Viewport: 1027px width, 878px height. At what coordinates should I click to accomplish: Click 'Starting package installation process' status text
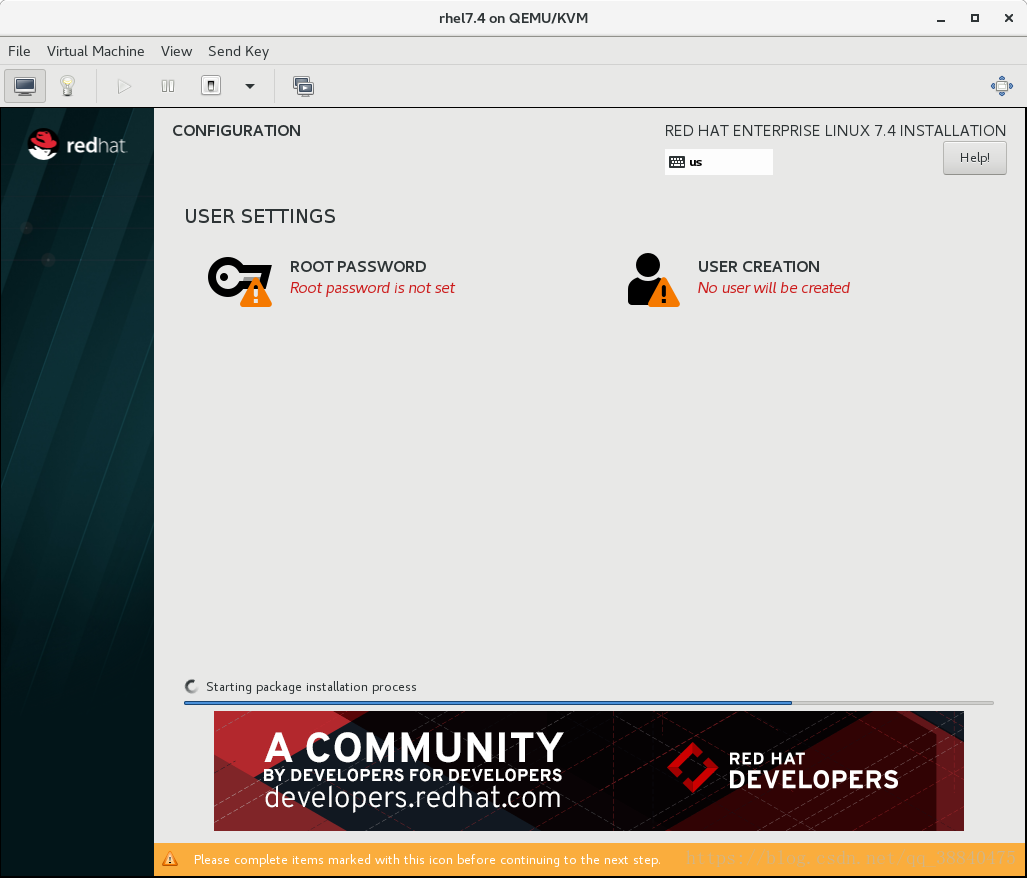tap(311, 687)
